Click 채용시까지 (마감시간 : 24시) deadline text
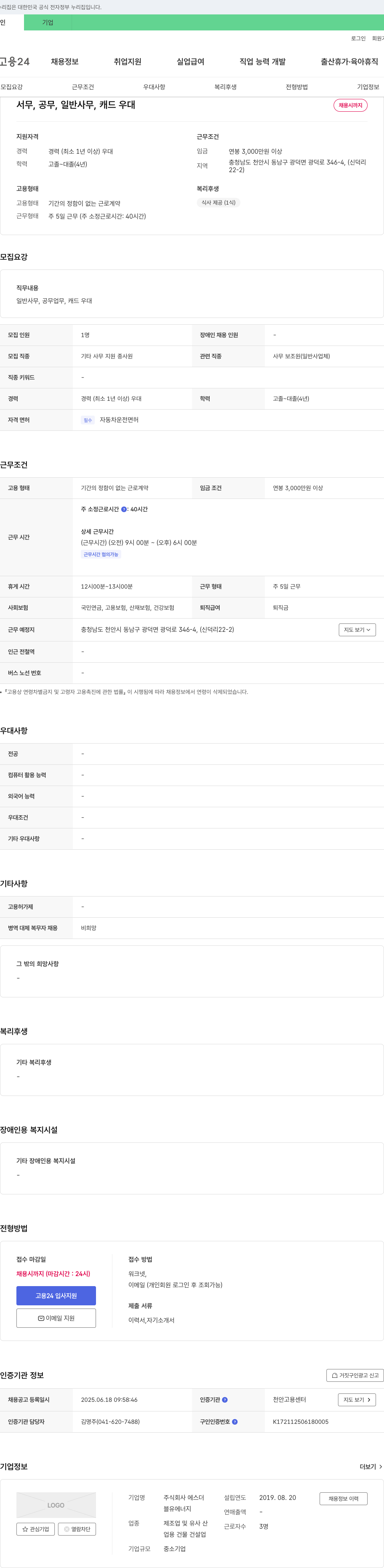 coord(54,1274)
